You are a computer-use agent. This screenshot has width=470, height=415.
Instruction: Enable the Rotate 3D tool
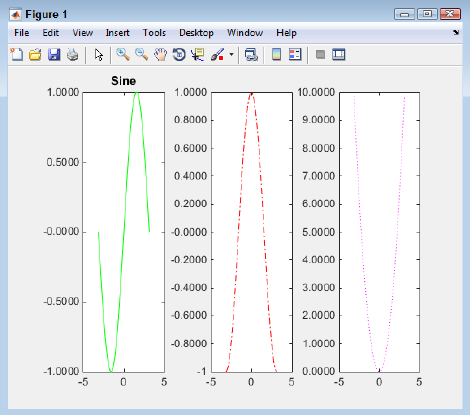[179, 55]
